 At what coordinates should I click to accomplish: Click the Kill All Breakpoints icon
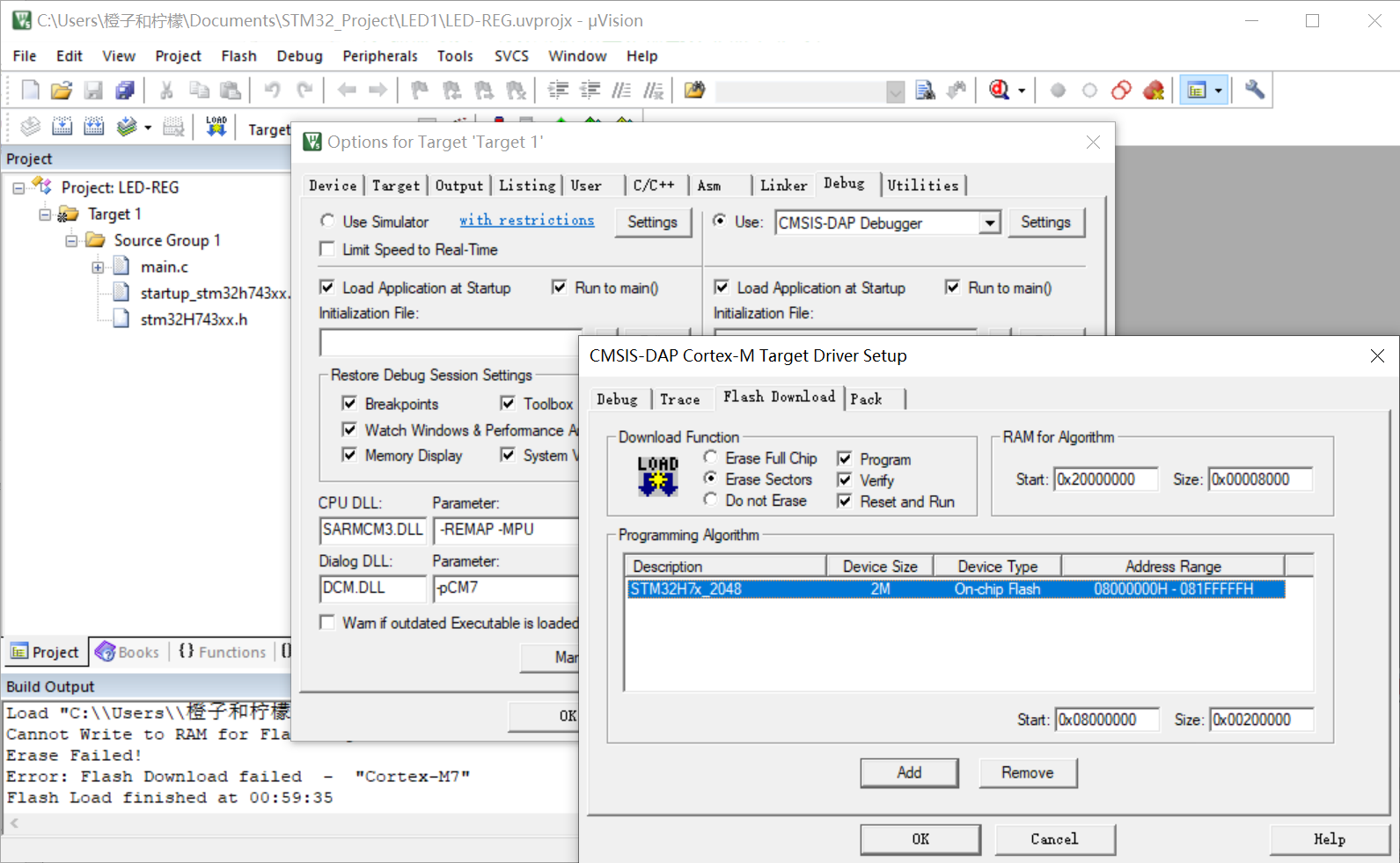1154,90
